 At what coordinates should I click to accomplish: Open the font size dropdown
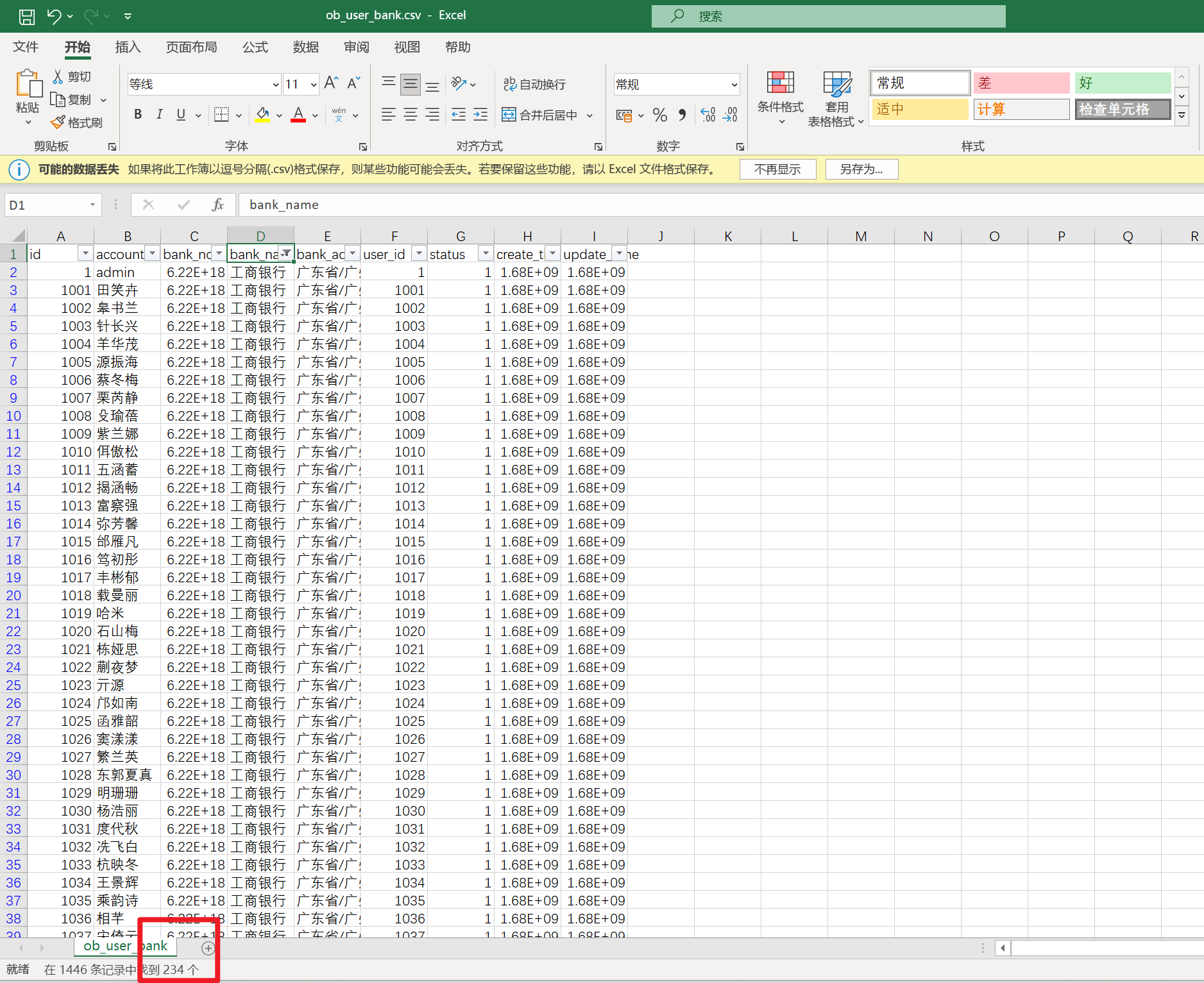314,84
